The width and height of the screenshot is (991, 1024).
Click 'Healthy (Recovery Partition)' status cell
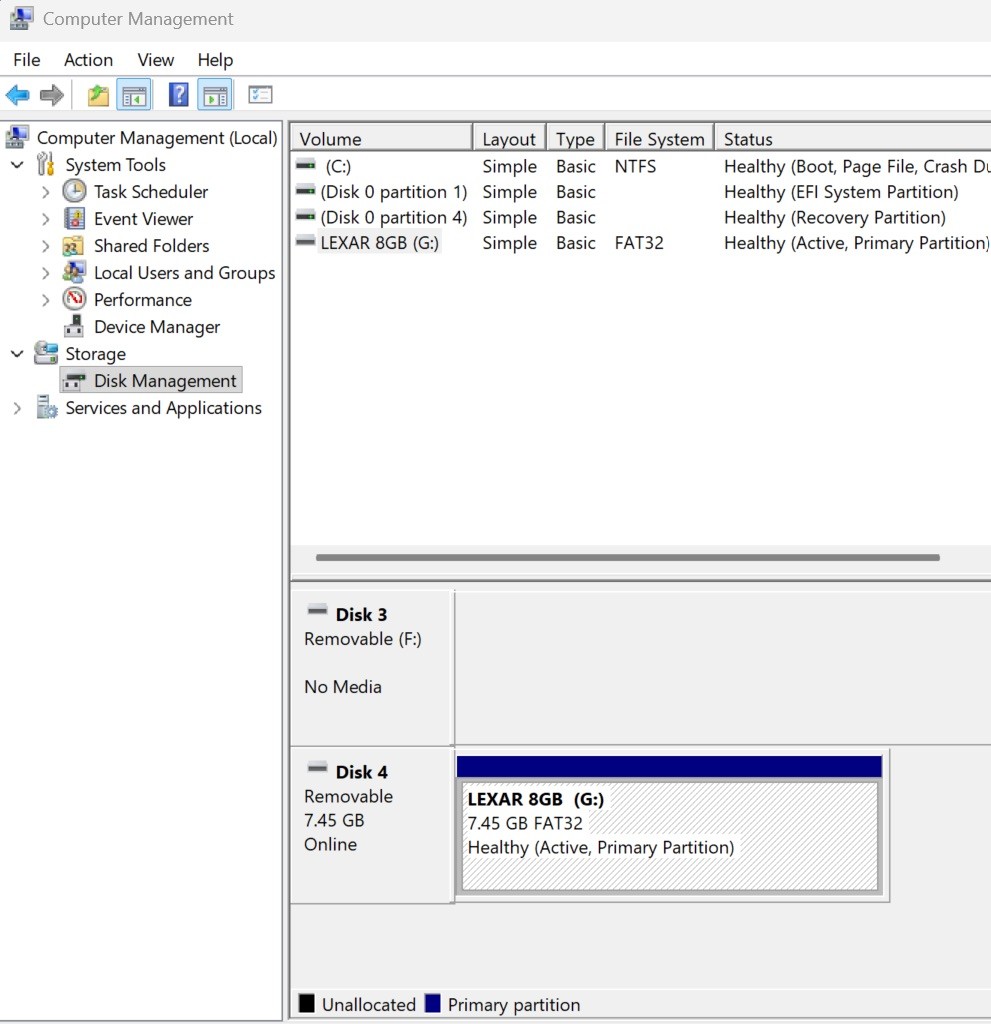coord(834,217)
